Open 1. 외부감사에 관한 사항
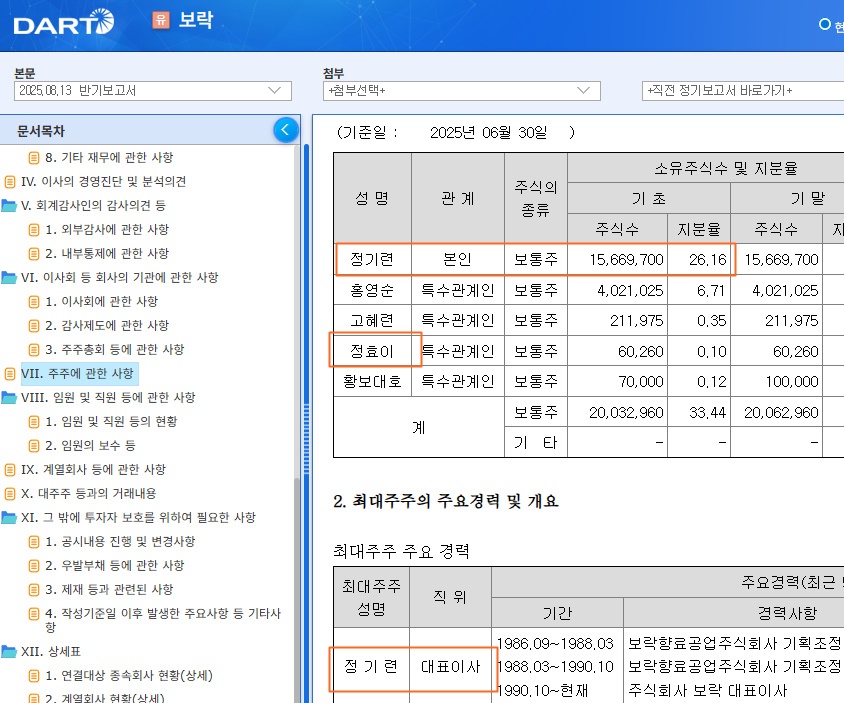The image size is (844, 703). (x=107, y=230)
